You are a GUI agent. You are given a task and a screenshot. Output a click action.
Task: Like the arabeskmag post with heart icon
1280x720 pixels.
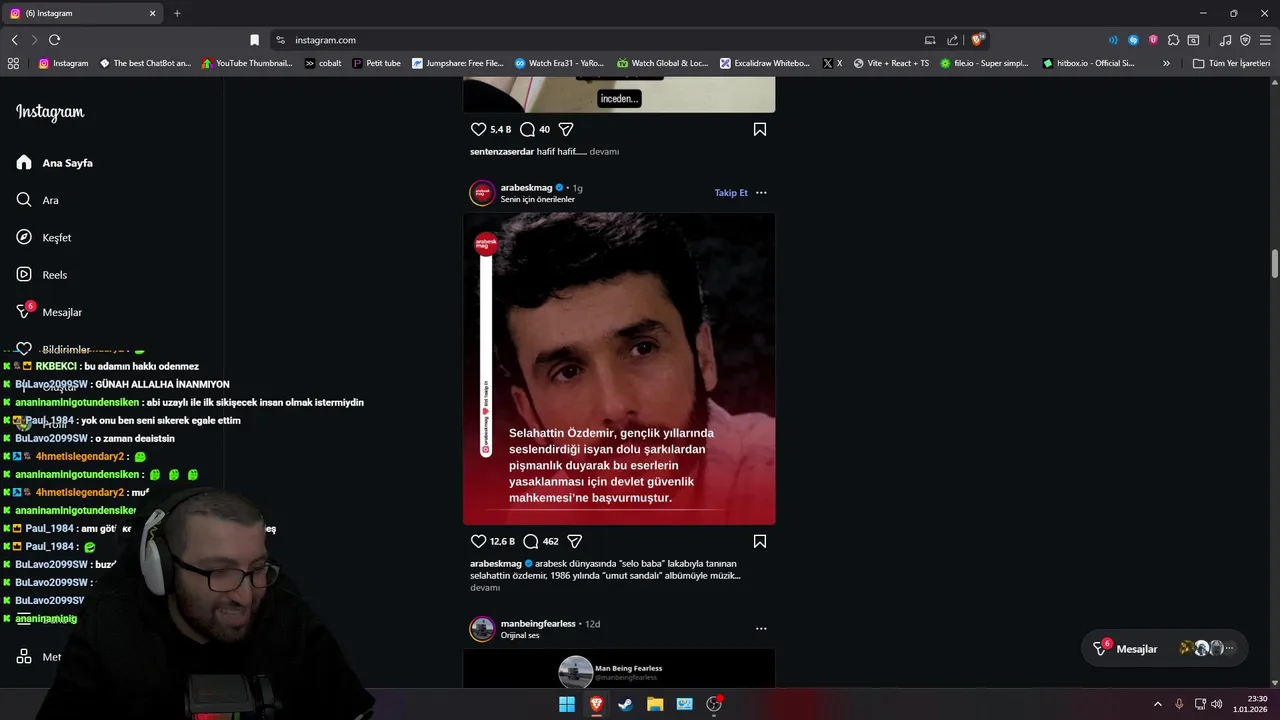478,541
